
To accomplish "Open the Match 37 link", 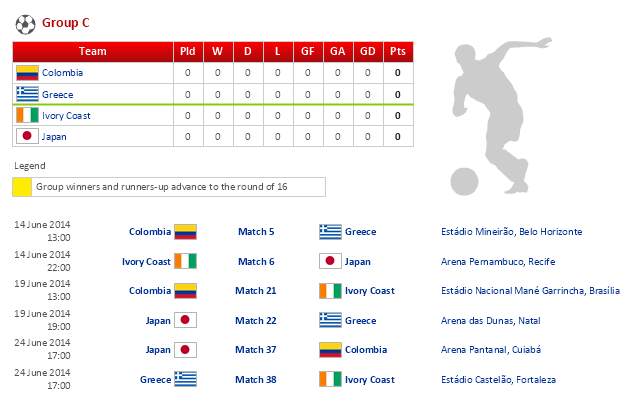I will click(256, 350).
